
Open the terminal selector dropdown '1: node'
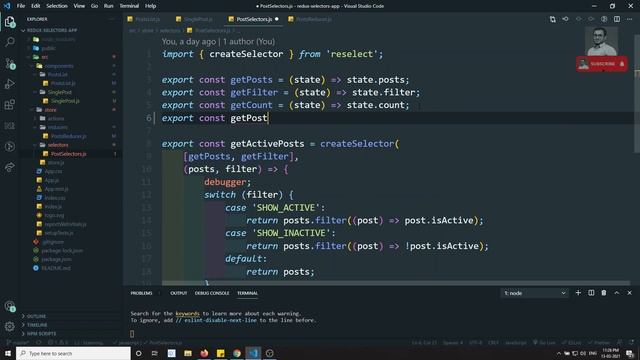coord(534,293)
